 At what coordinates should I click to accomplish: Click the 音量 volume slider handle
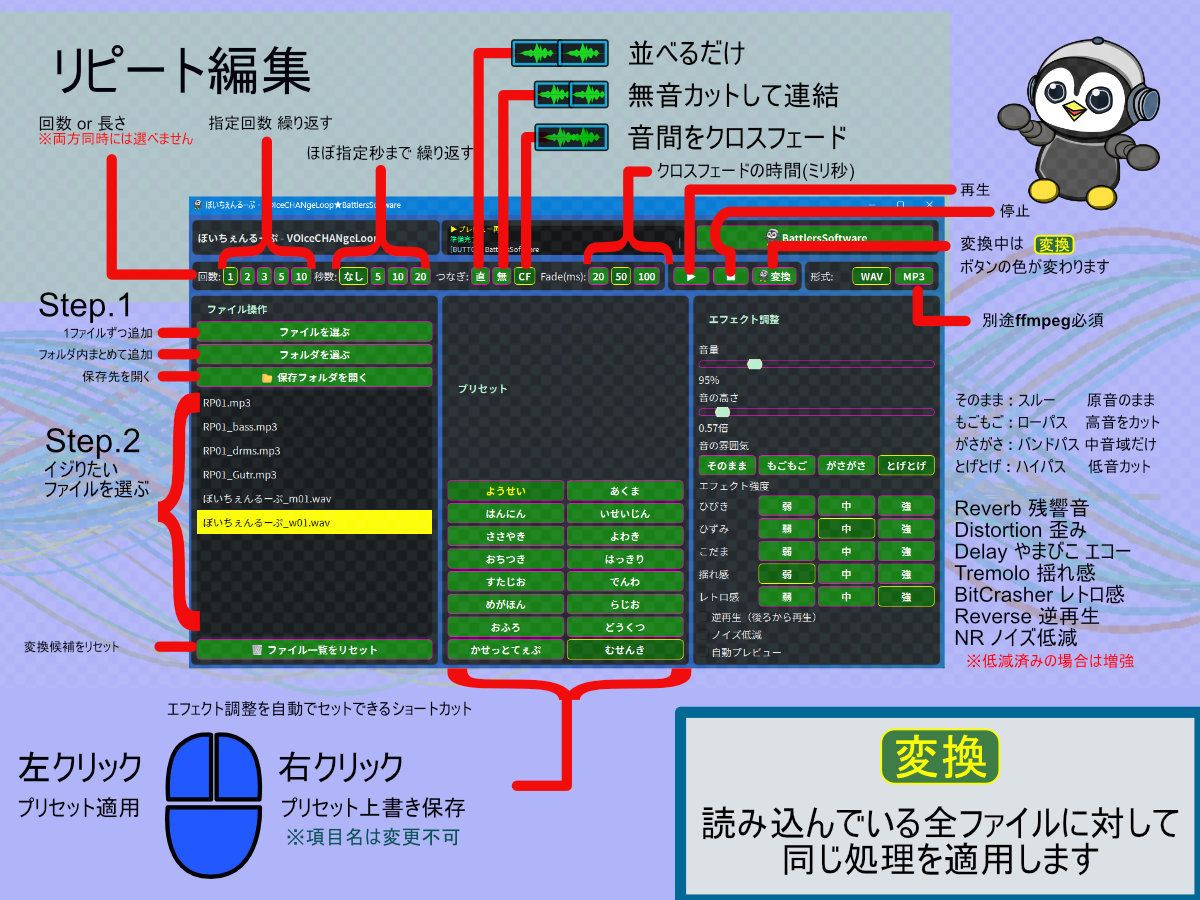click(x=754, y=364)
